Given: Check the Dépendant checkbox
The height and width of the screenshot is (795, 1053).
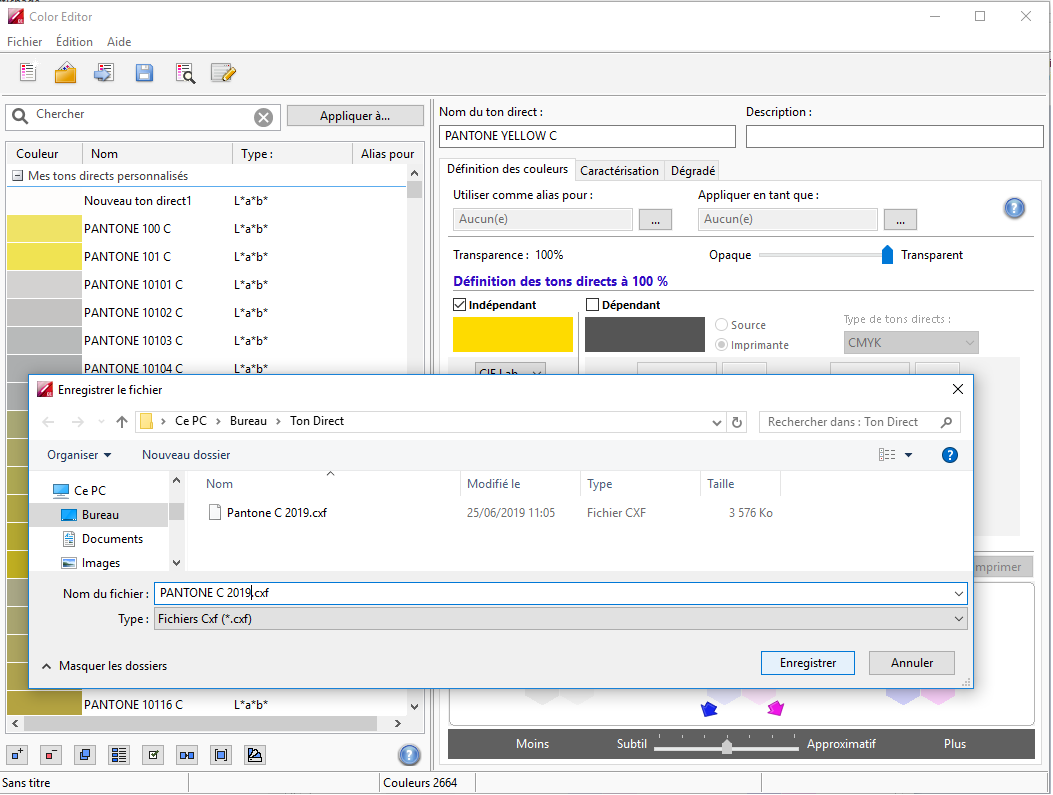Looking at the screenshot, I should click(592, 305).
